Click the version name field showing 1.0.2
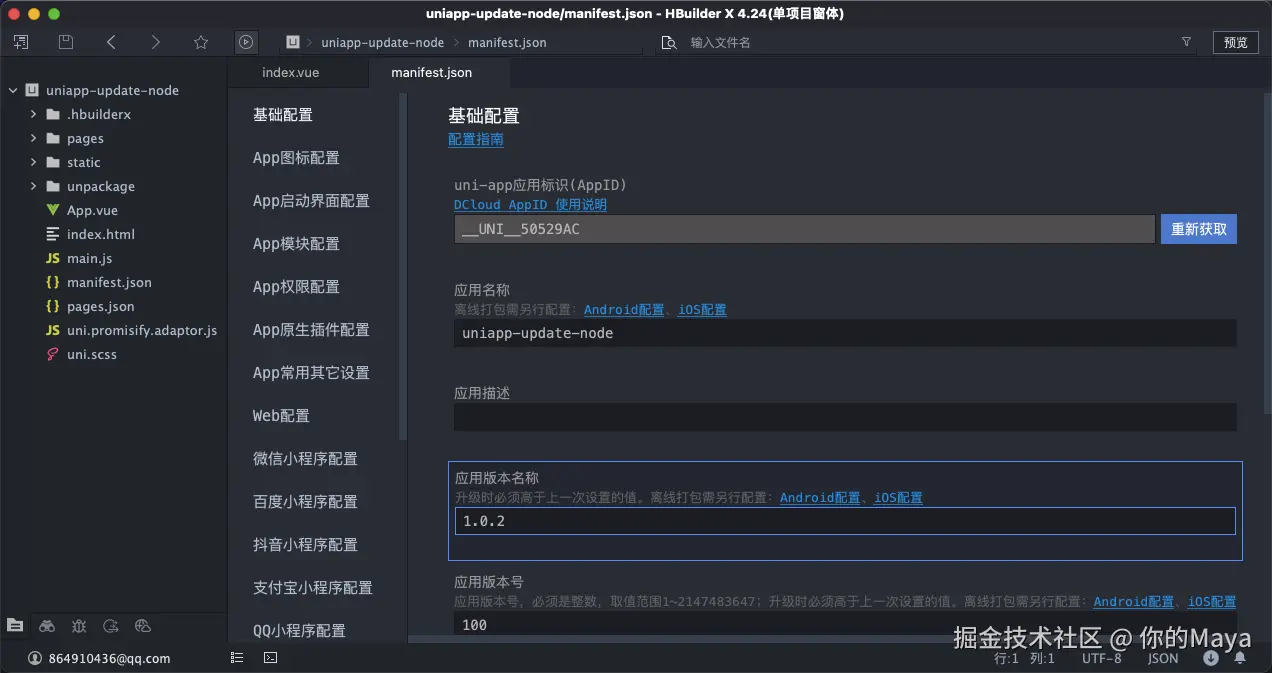This screenshot has width=1272, height=673. [845, 521]
